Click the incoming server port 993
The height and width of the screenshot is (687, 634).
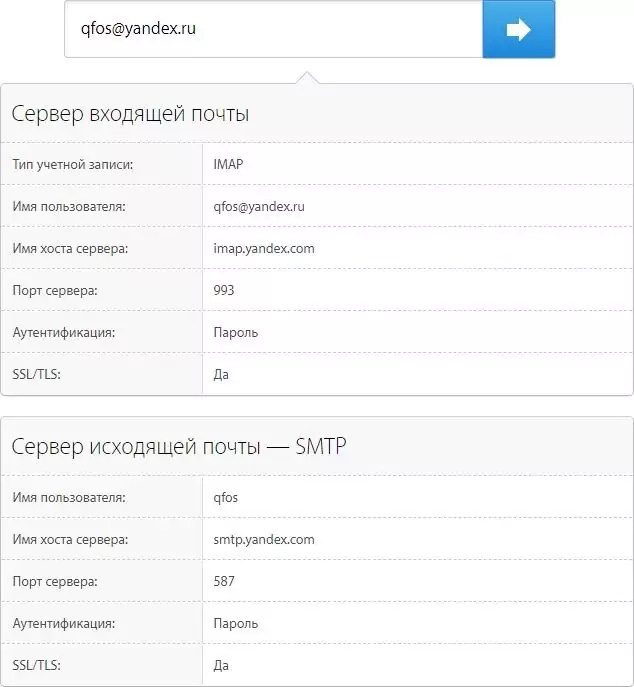click(x=224, y=290)
